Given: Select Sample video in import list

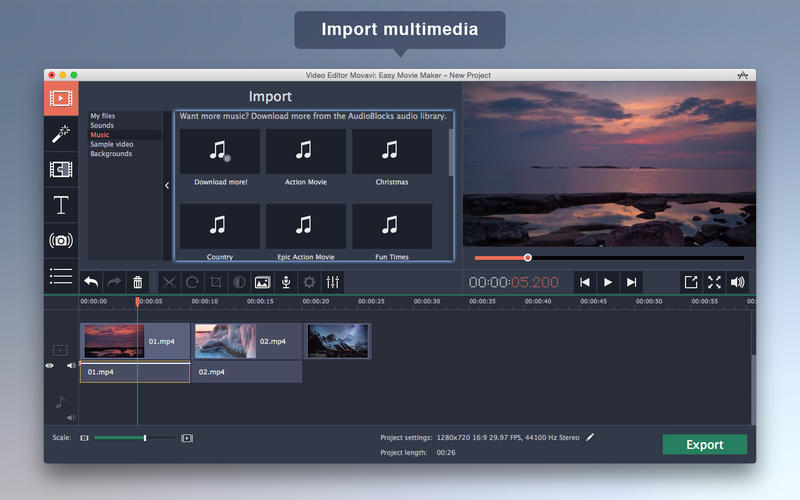Looking at the screenshot, I should click(x=111, y=144).
